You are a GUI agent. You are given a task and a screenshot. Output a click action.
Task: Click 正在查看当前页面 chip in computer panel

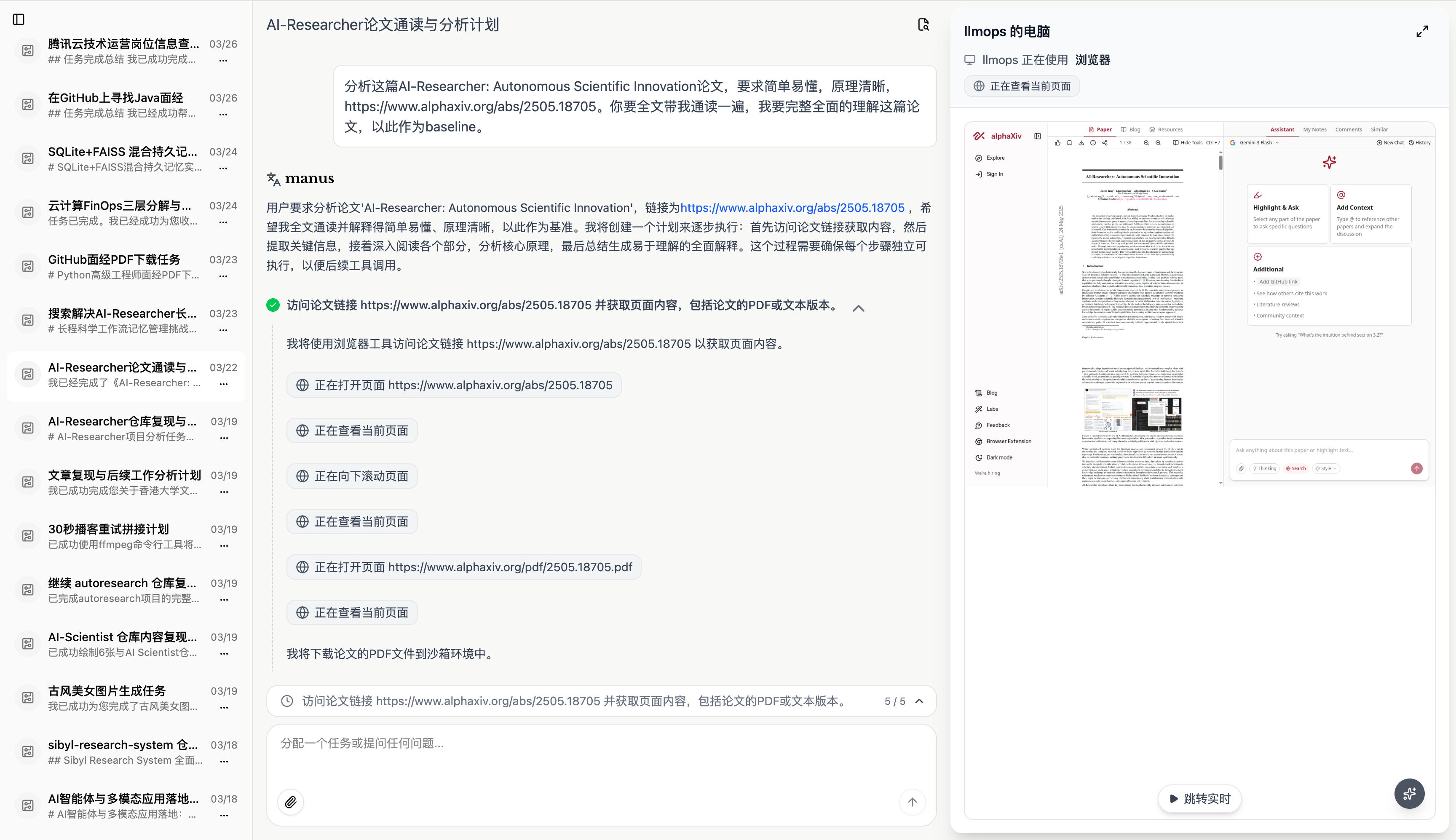tap(1022, 86)
